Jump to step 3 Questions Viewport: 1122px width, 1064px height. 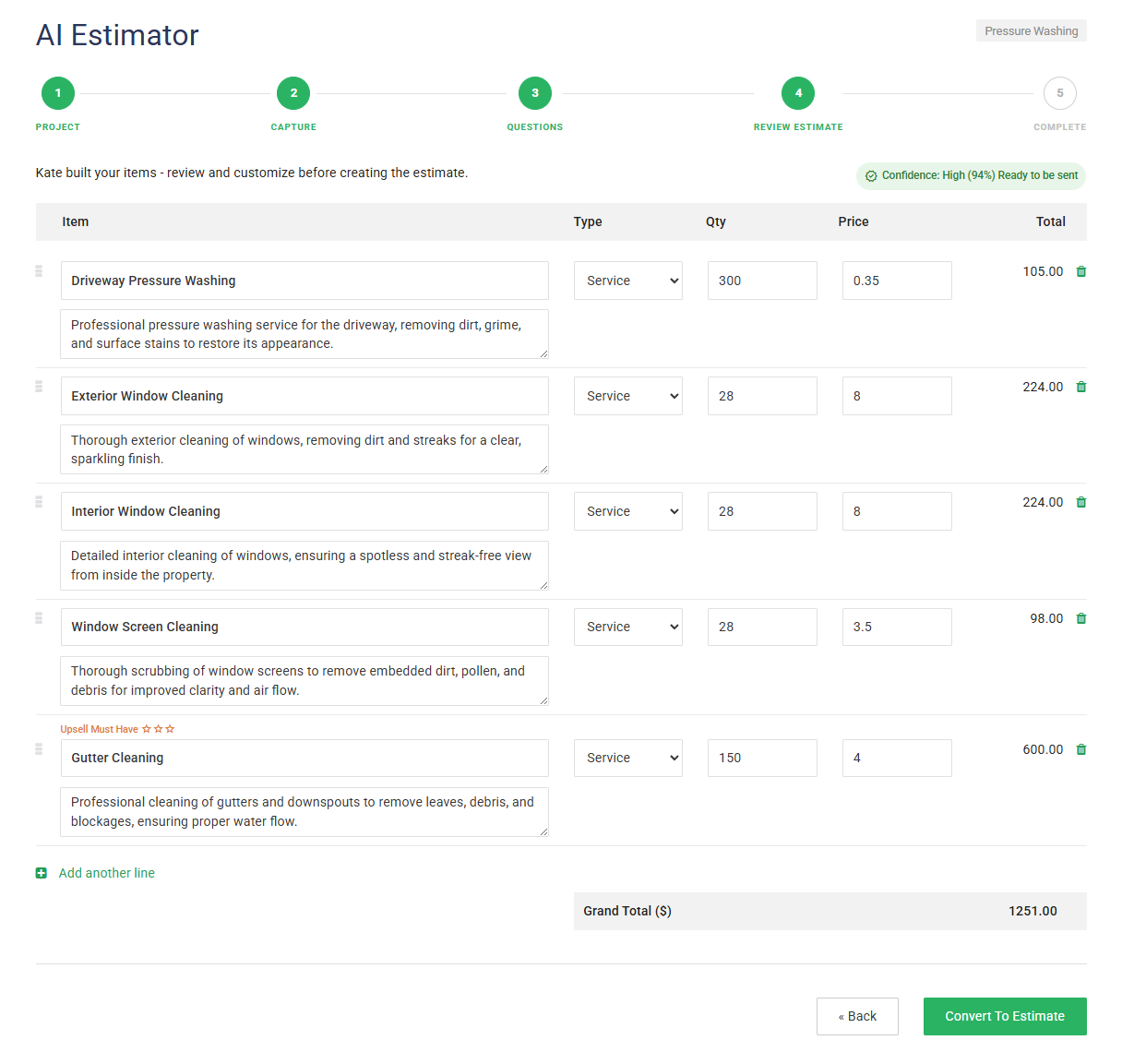tap(534, 93)
